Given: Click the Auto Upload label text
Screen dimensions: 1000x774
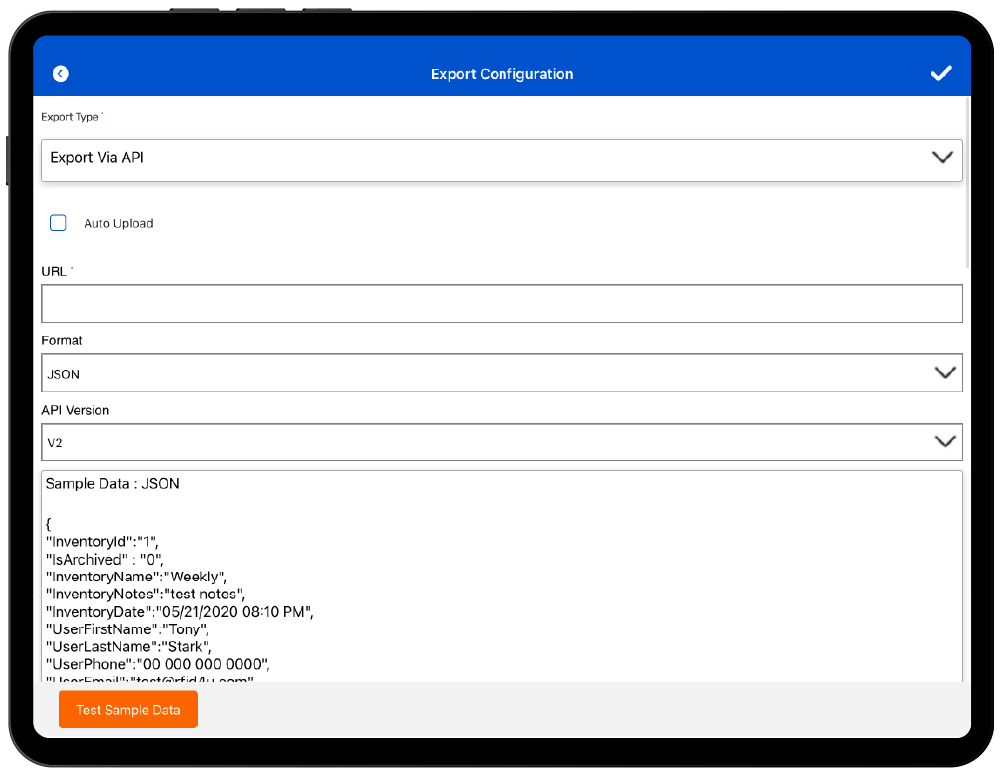Looking at the screenshot, I should [118, 224].
